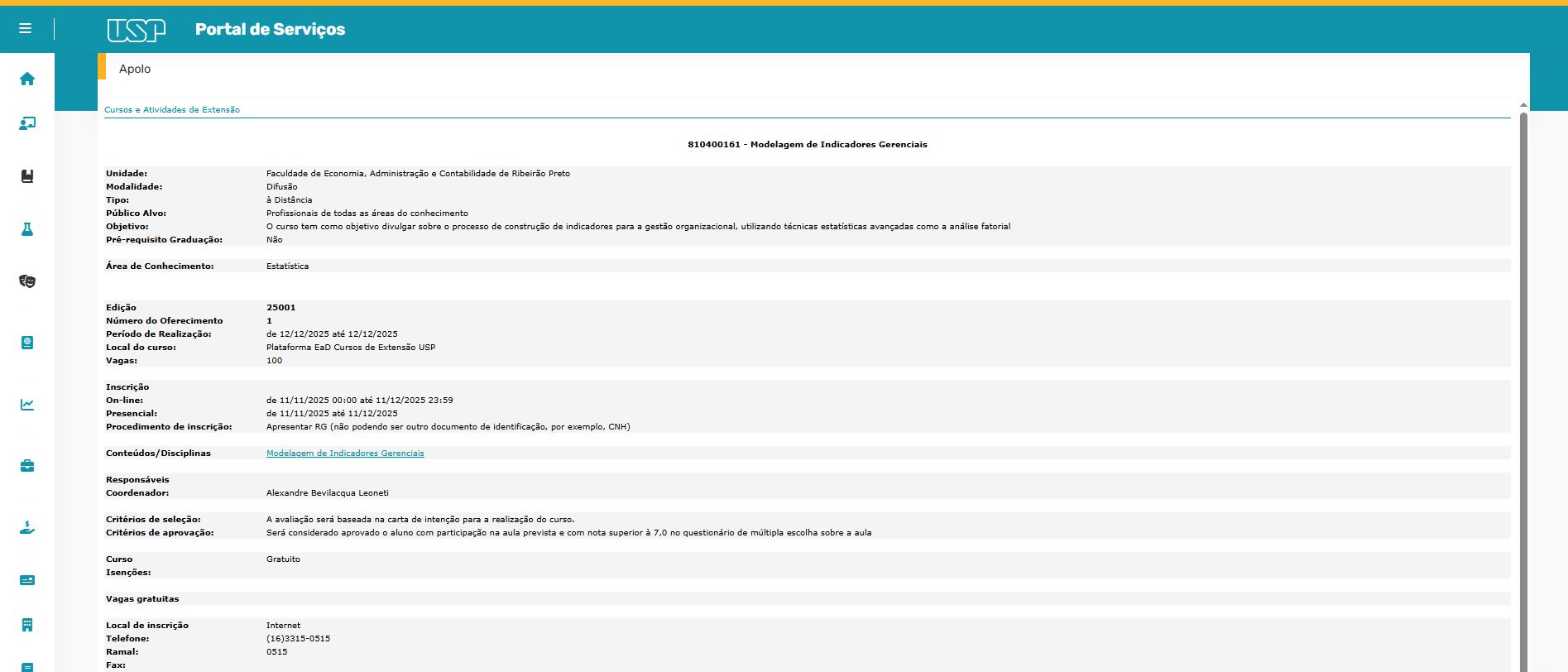Click the course title 810400161 heading
This screenshot has width=1568, height=672.
(x=807, y=145)
